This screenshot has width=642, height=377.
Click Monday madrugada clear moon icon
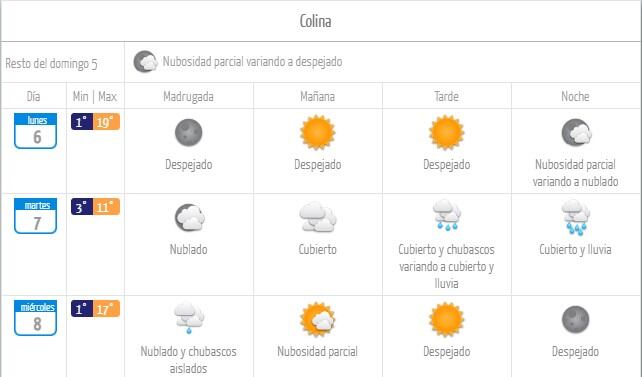(x=188, y=133)
